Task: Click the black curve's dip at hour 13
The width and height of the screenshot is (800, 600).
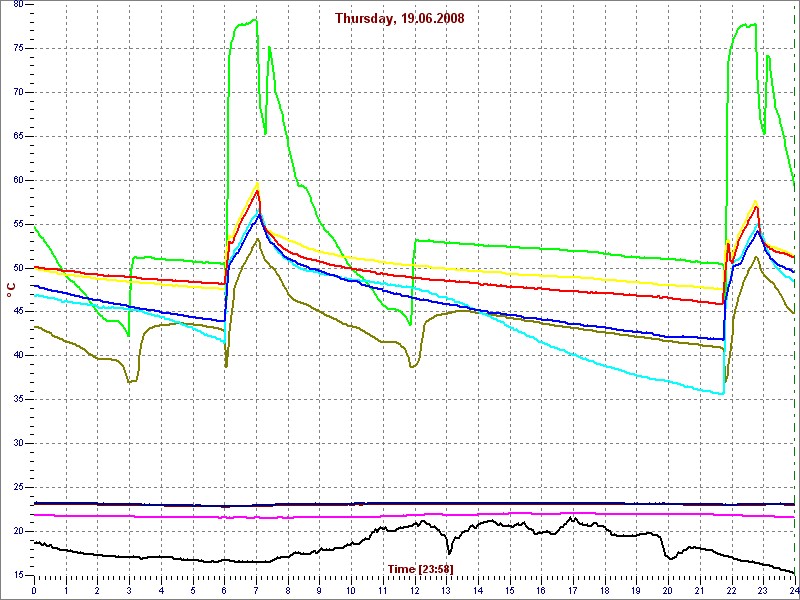Action: coord(449,552)
